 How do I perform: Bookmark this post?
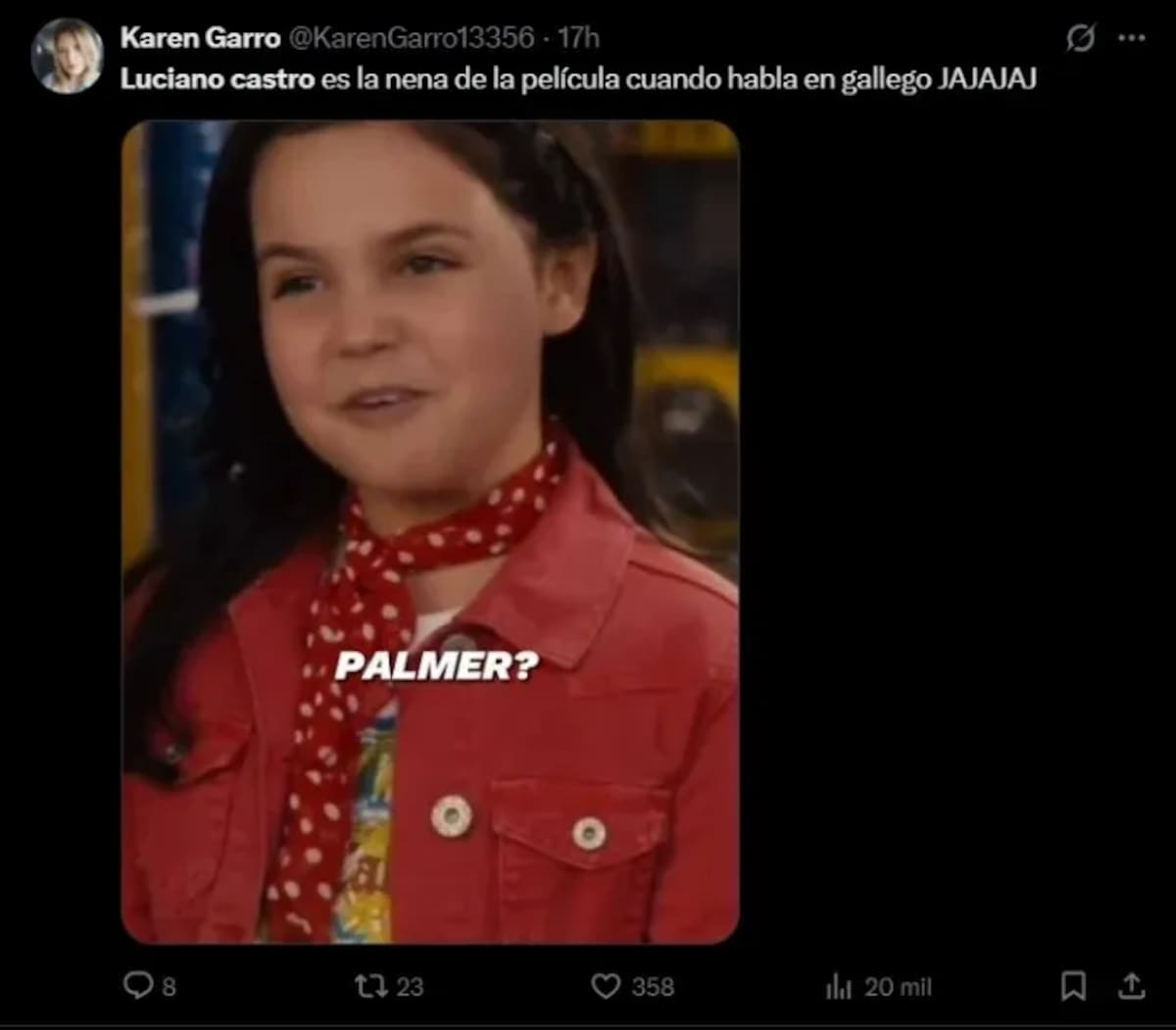point(1073,985)
